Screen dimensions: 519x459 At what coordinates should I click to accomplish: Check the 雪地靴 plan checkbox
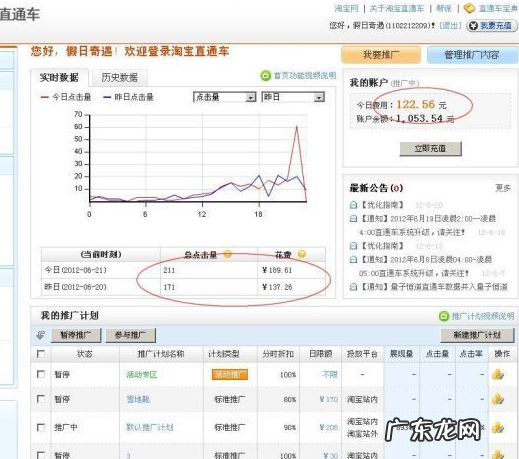(x=41, y=399)
